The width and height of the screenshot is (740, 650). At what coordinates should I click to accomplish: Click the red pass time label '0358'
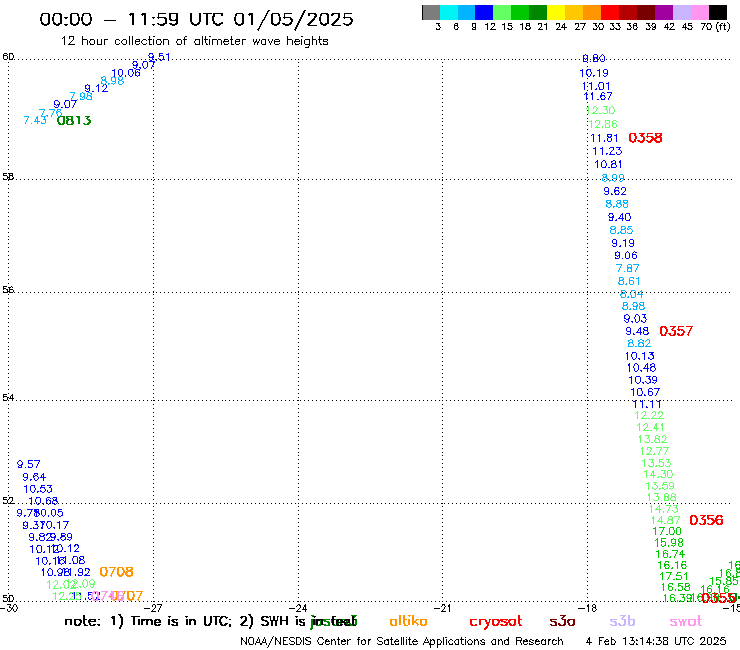pyautogui.click(x=645, y=138)
